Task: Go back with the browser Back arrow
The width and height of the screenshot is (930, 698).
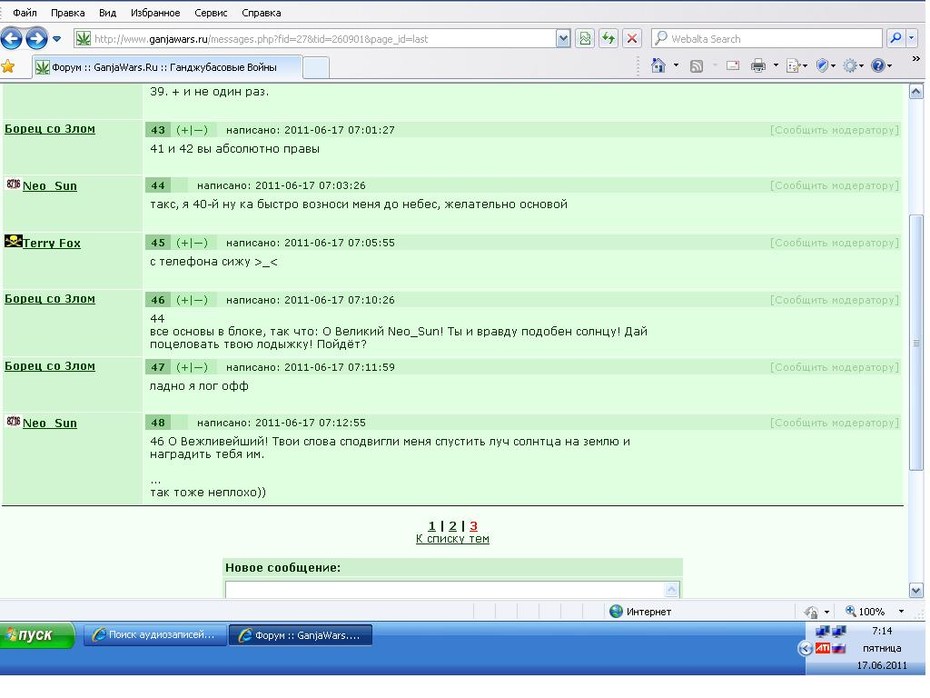Action: pyautogui.click(x=11, y=39)
